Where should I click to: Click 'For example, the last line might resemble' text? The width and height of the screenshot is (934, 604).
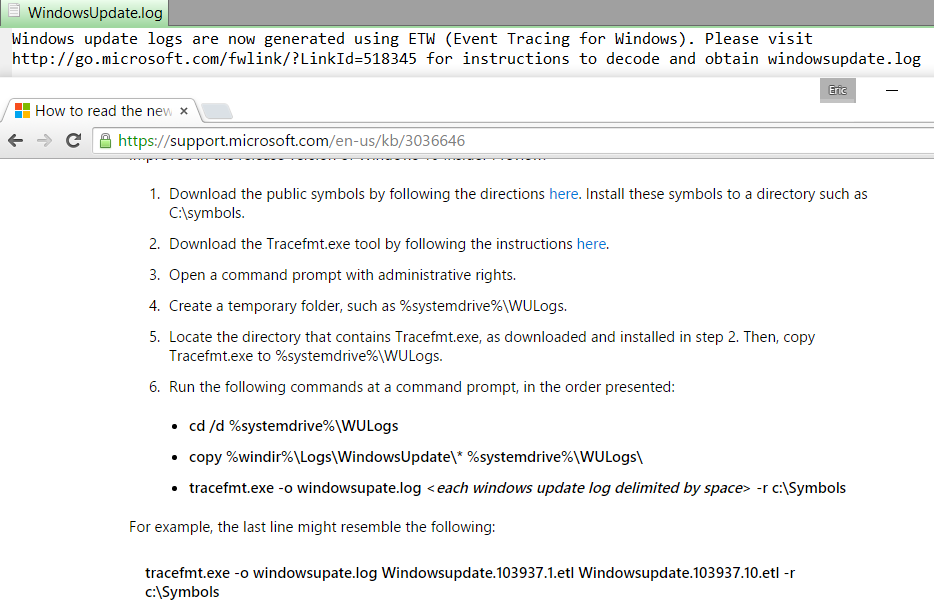(312, 527)
